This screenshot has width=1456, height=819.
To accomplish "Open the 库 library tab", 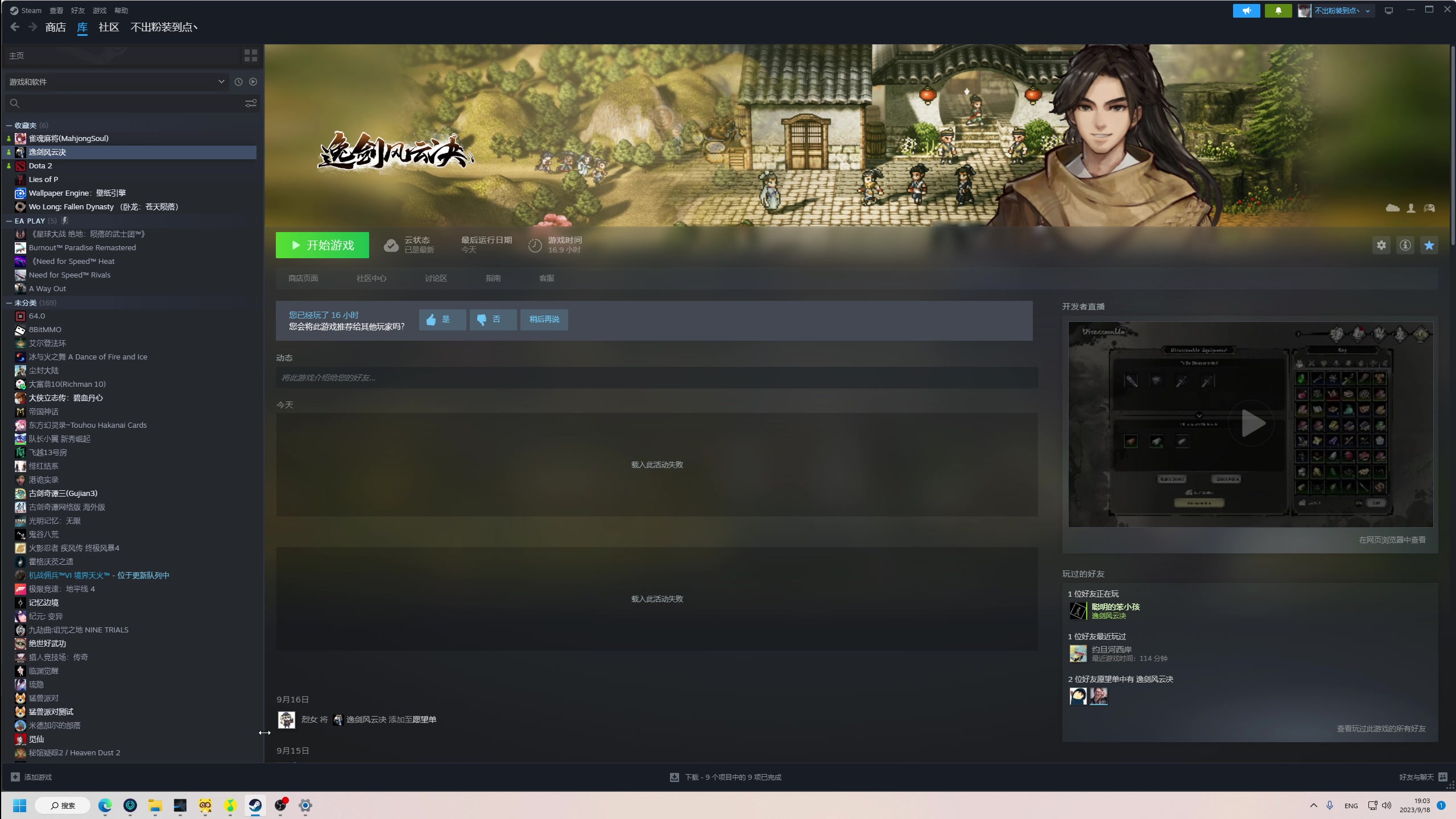I will (x=82, y=27).
